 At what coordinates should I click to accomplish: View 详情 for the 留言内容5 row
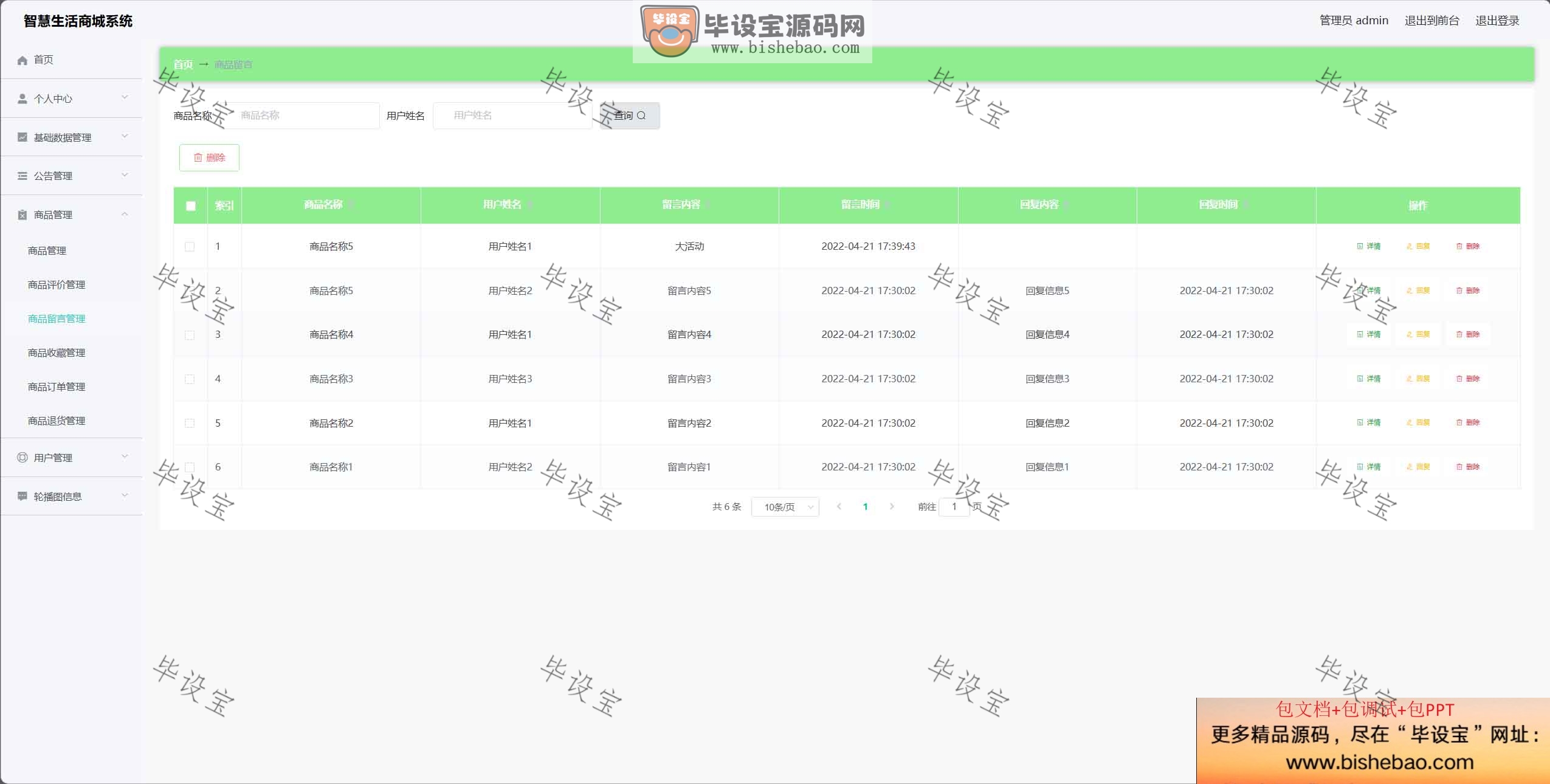[x=1369, y=291]
